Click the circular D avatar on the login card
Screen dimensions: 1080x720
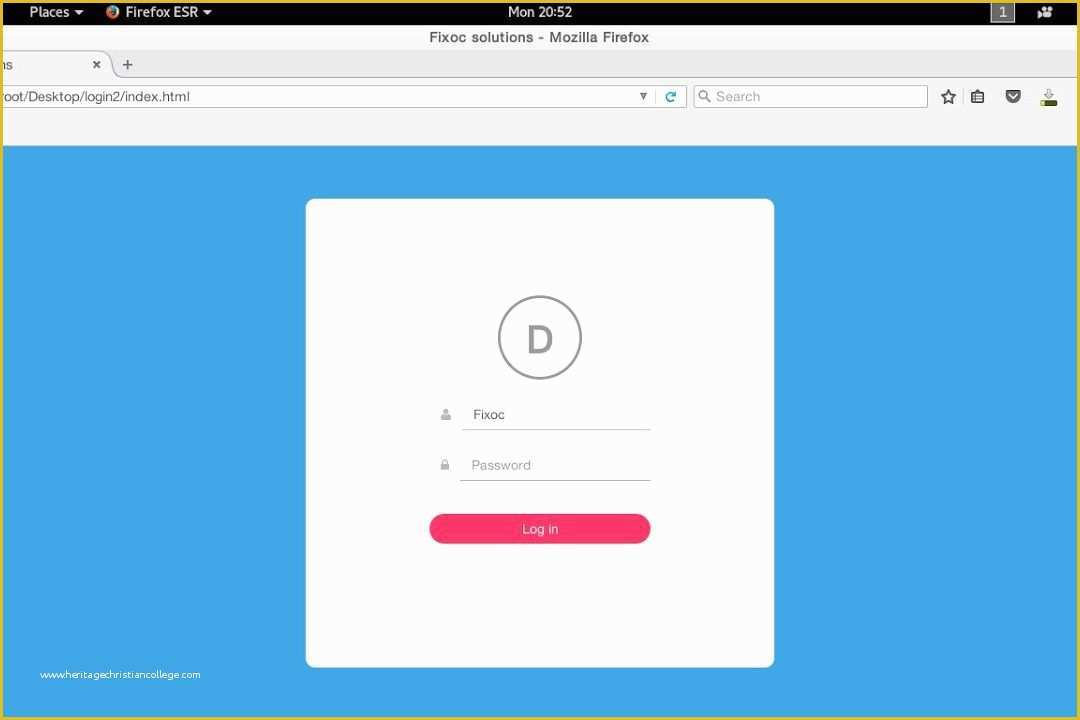pyautogui.click(x=540, y=337)
